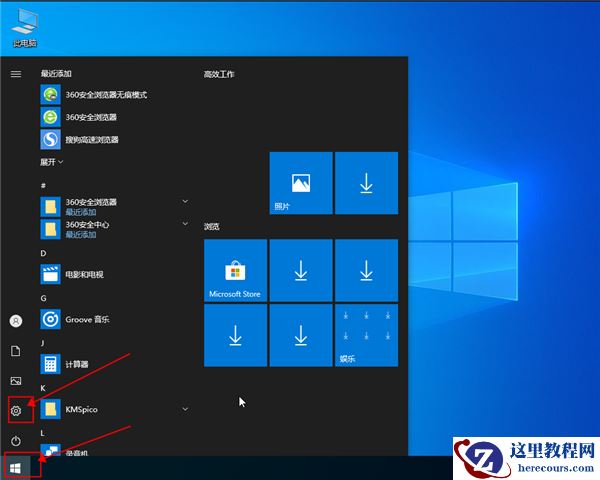Click the 浏览 tile group heading

pyautogui.click(x=211, y=226)
